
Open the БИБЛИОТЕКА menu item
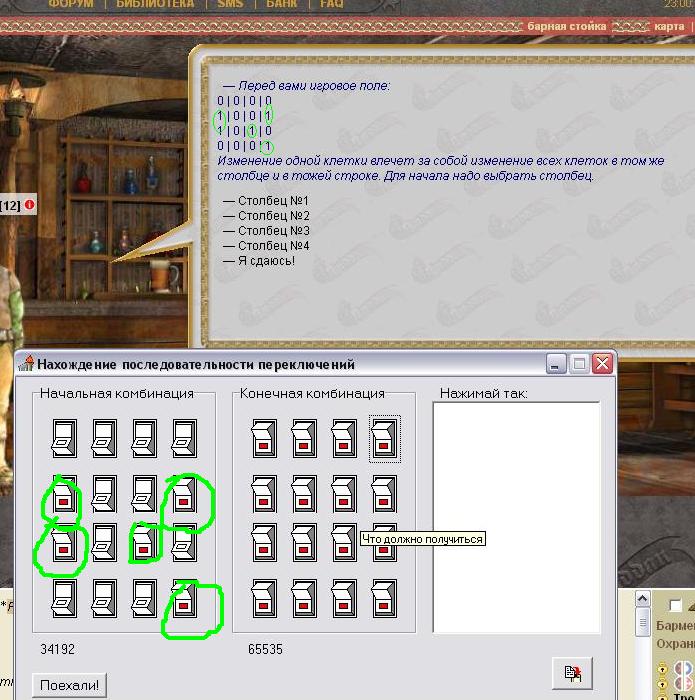tap(154, 4)
